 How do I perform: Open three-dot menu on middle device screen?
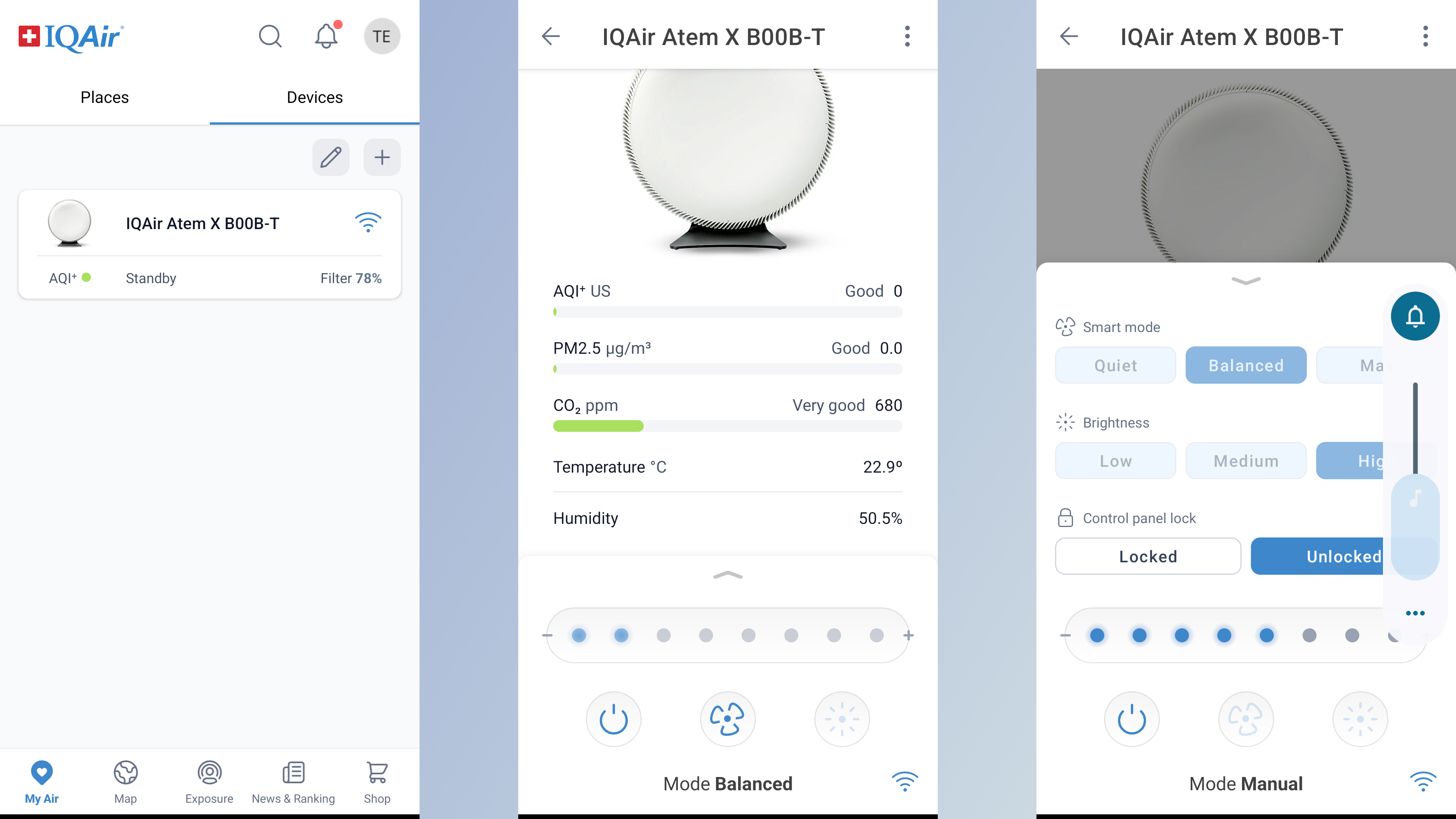(907, 37)
